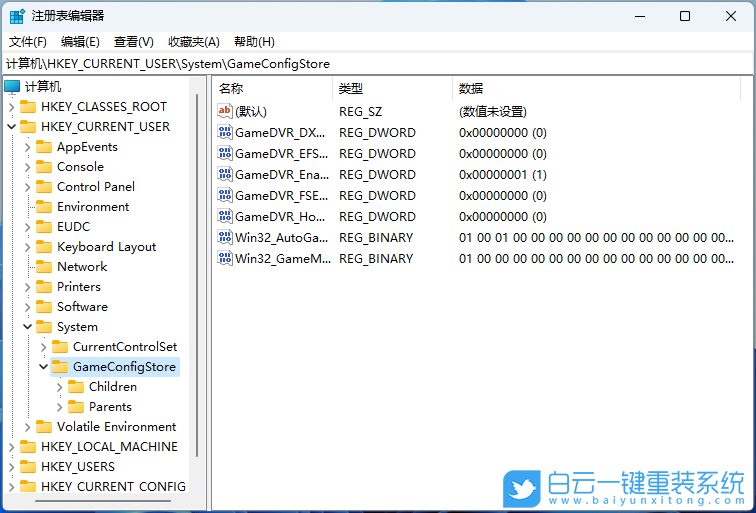Viewport: 756px width, 513px height.
Task: Select the Volatile Environment key label
Action: click(x=117, y=427)
